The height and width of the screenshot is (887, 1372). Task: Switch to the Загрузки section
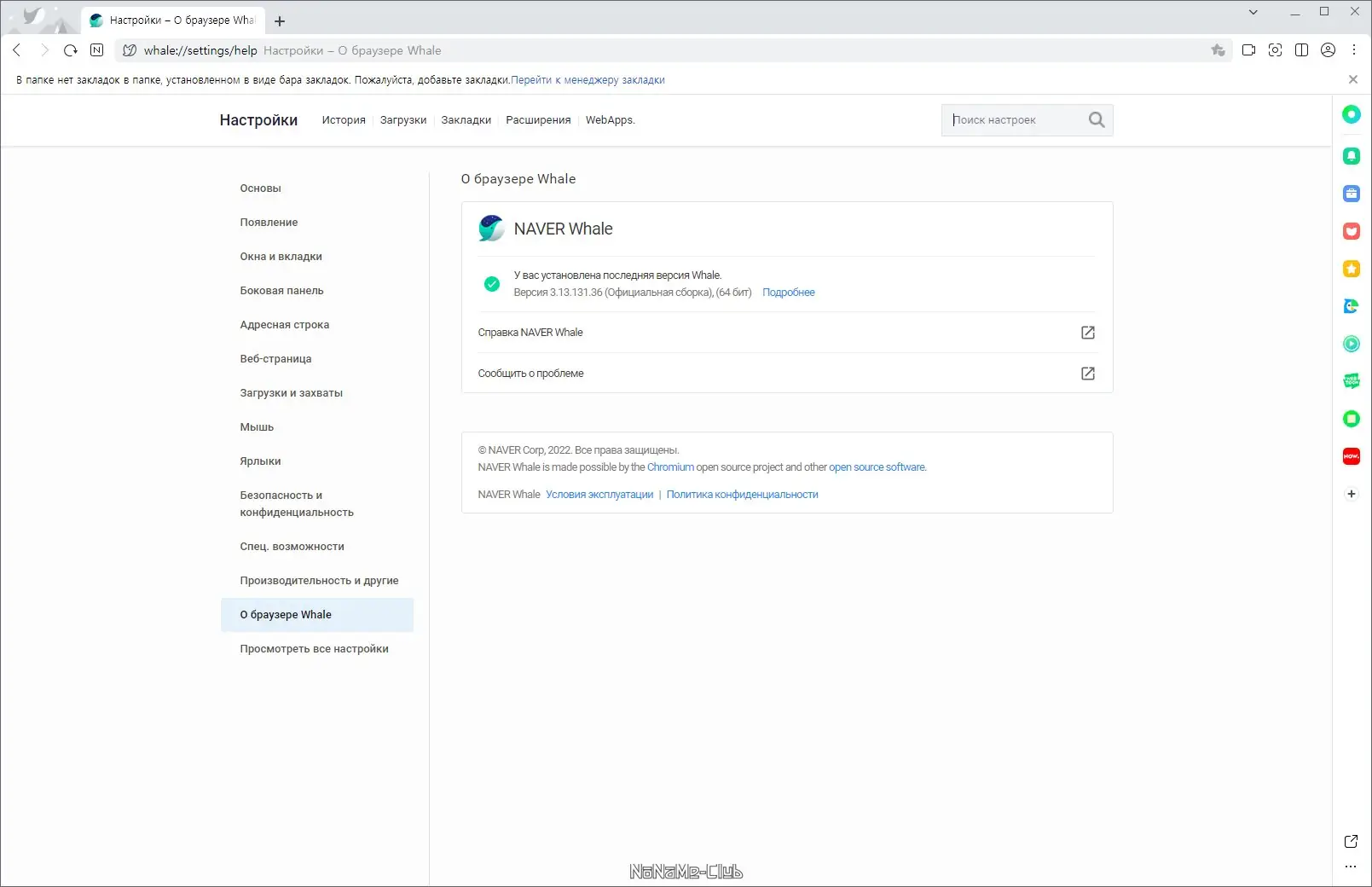403,120
